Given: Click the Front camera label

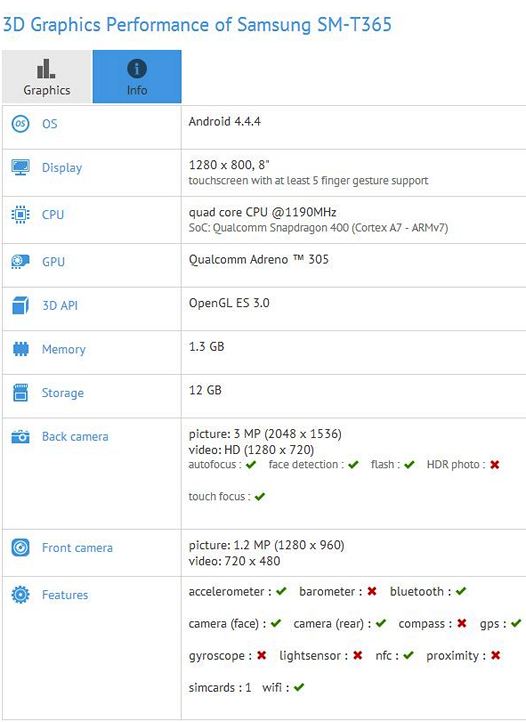Looking at the screenshot, I should click(77, 547).
